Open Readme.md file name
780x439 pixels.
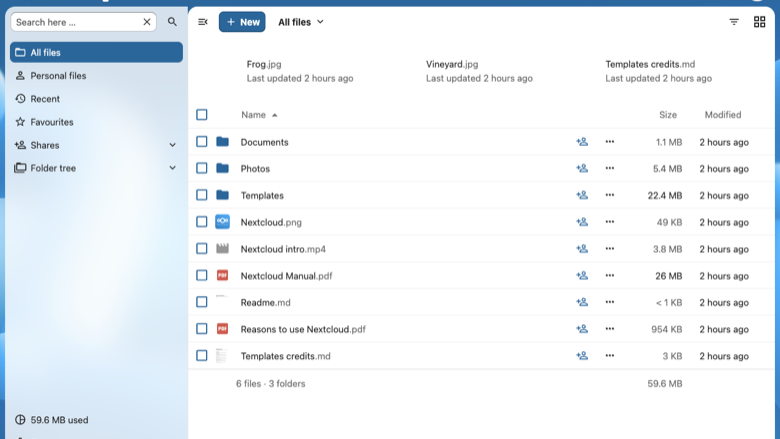(266, 302)
